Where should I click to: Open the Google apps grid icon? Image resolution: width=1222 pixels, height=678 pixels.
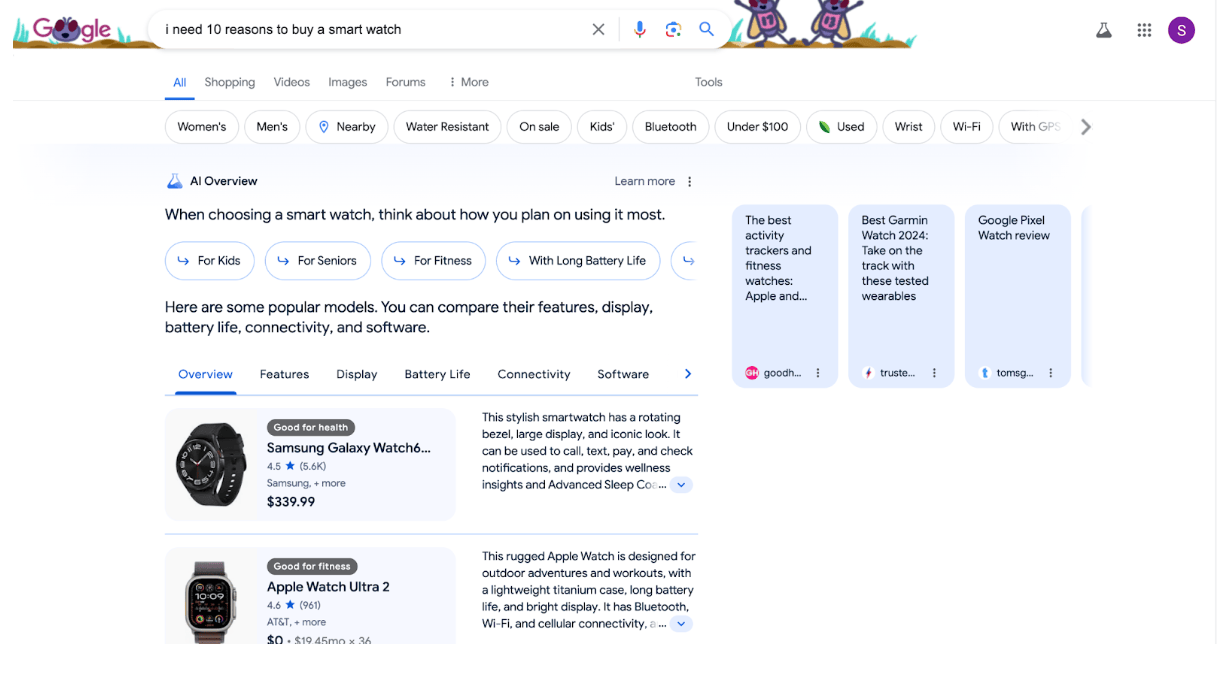[1144, 30]
